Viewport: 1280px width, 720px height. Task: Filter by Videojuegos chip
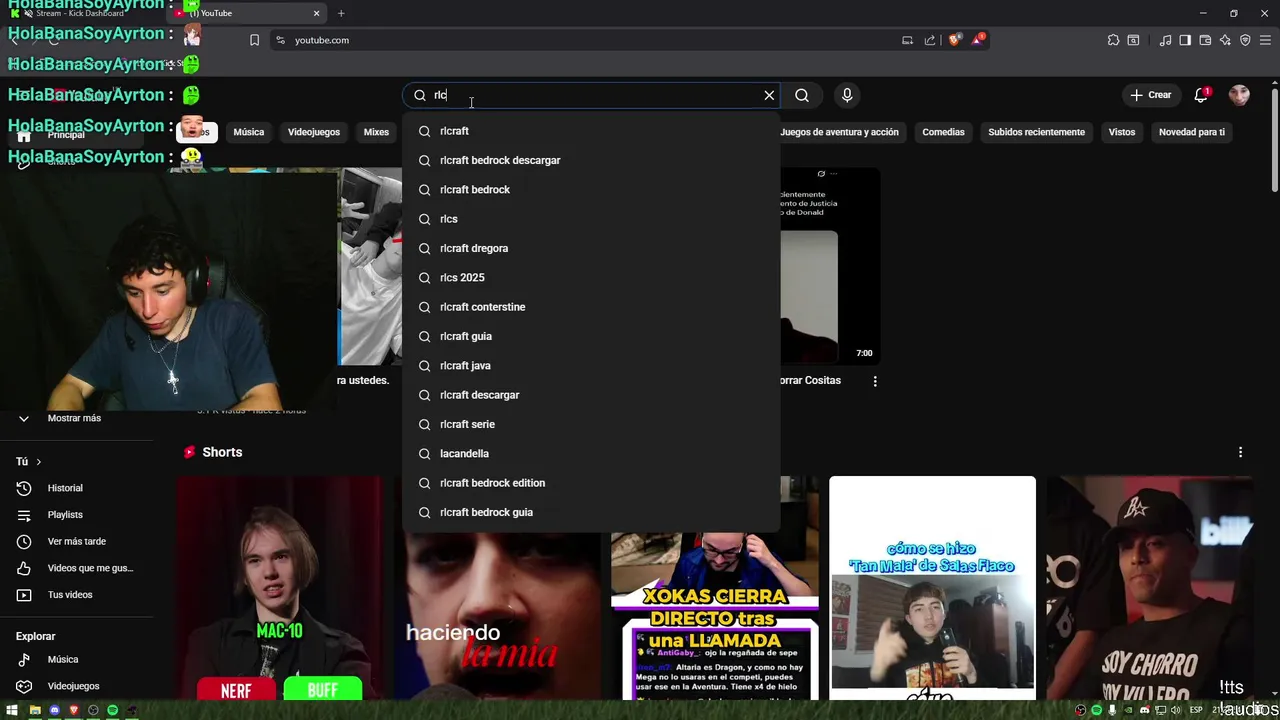pos(314,132)
